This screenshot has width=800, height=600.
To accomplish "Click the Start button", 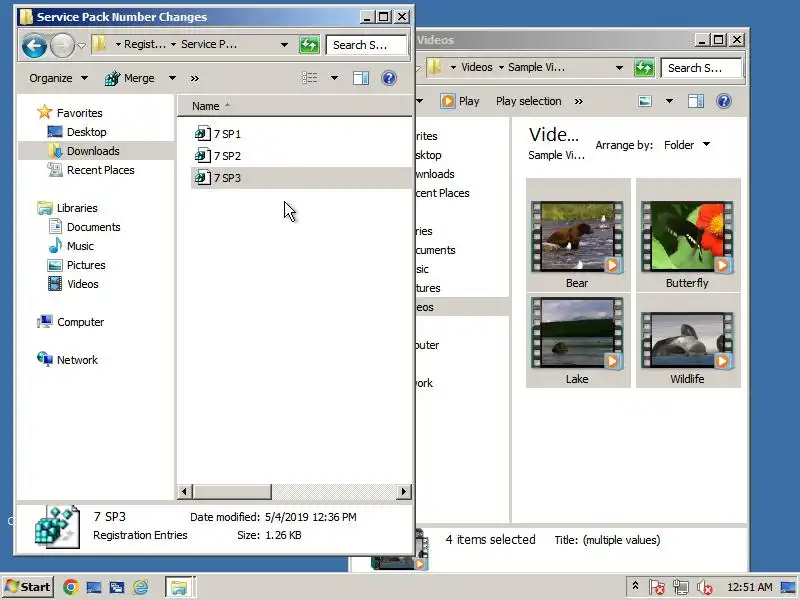I will tap(28, 587).
